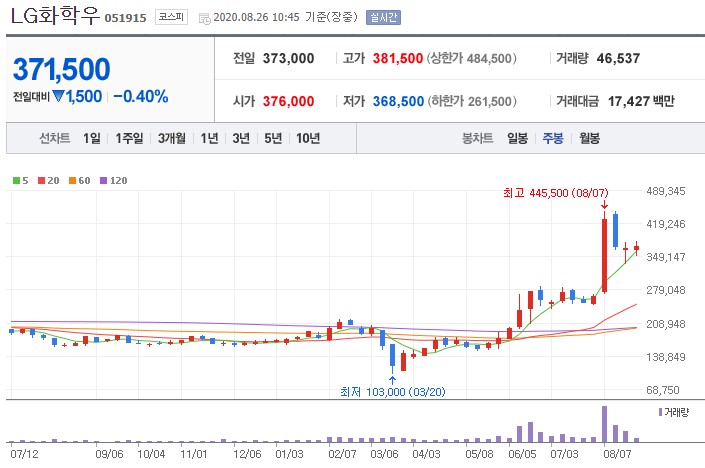705x468 pixels.
Task: Click the 02/07 date axis label
Action: (342, 454)
